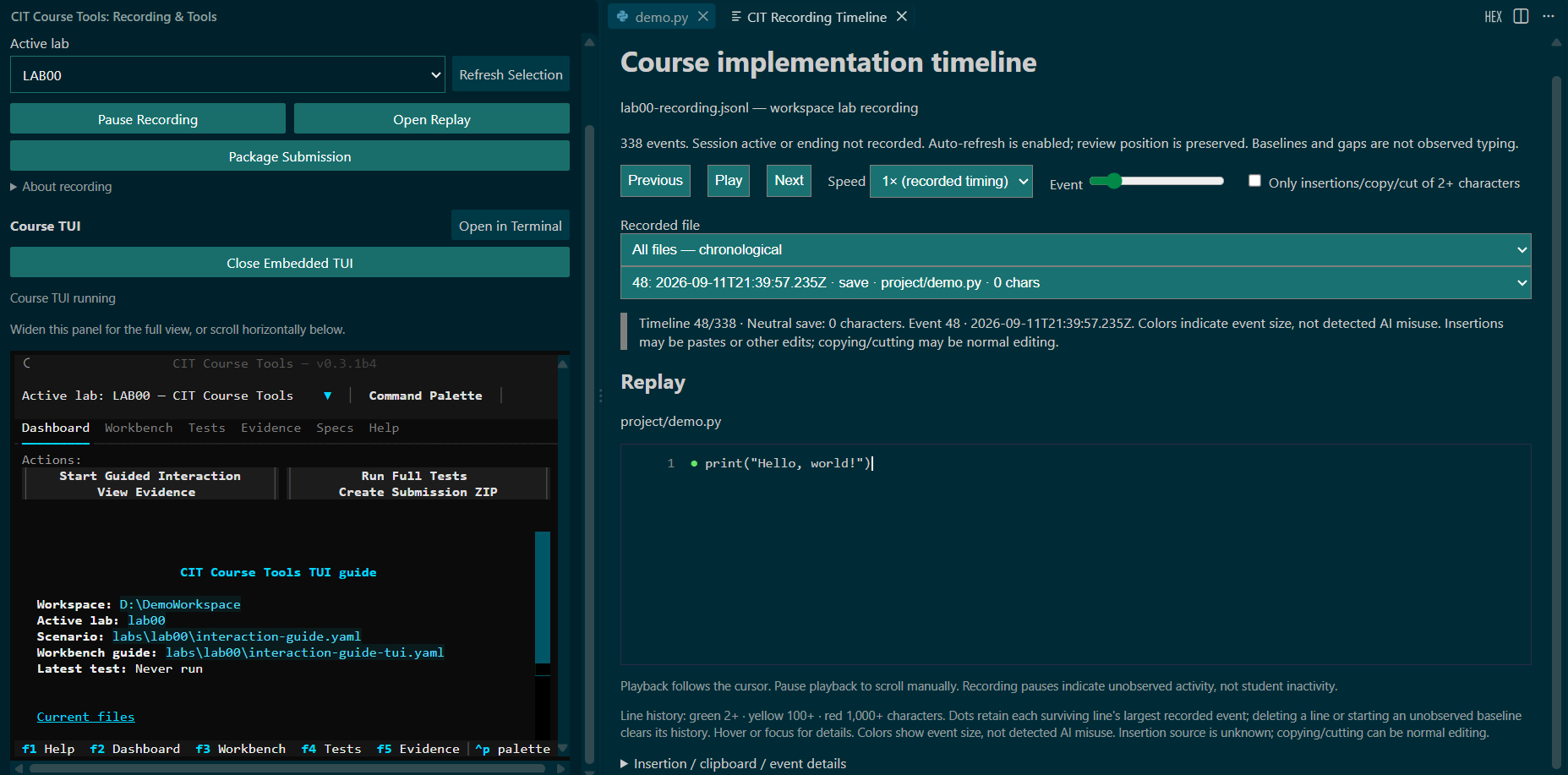The width and height of the screenshot is (1568, 775).
Task: Click View Evidence in the TUI
Action: (146, 492)
